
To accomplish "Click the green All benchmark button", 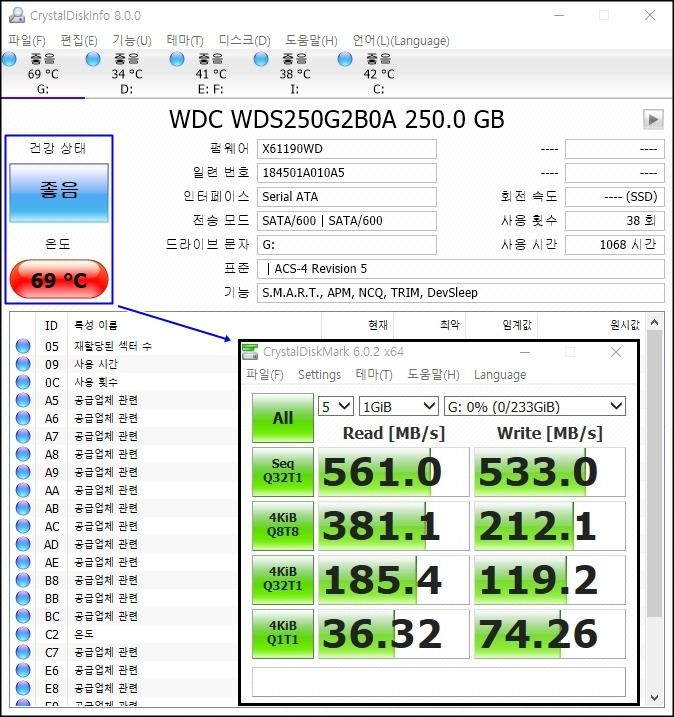I will pos(283,418).
